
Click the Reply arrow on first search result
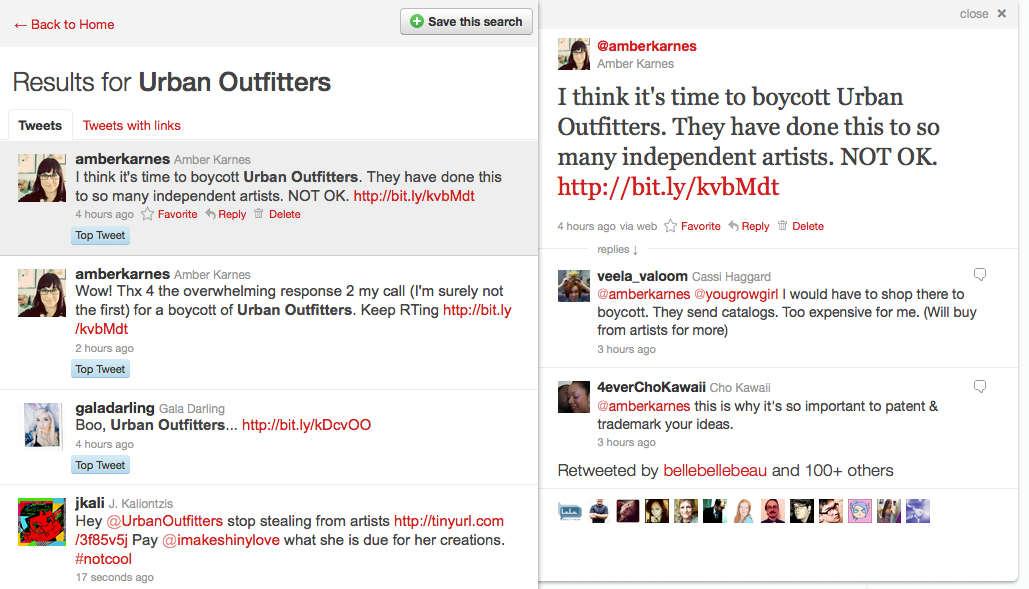coord(211,214)
